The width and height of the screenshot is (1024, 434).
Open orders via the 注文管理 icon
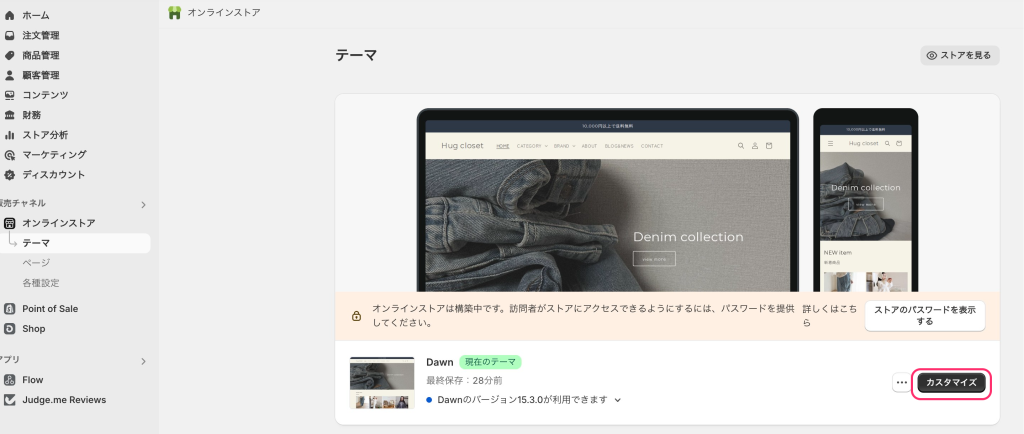click(x=10, y=35)
